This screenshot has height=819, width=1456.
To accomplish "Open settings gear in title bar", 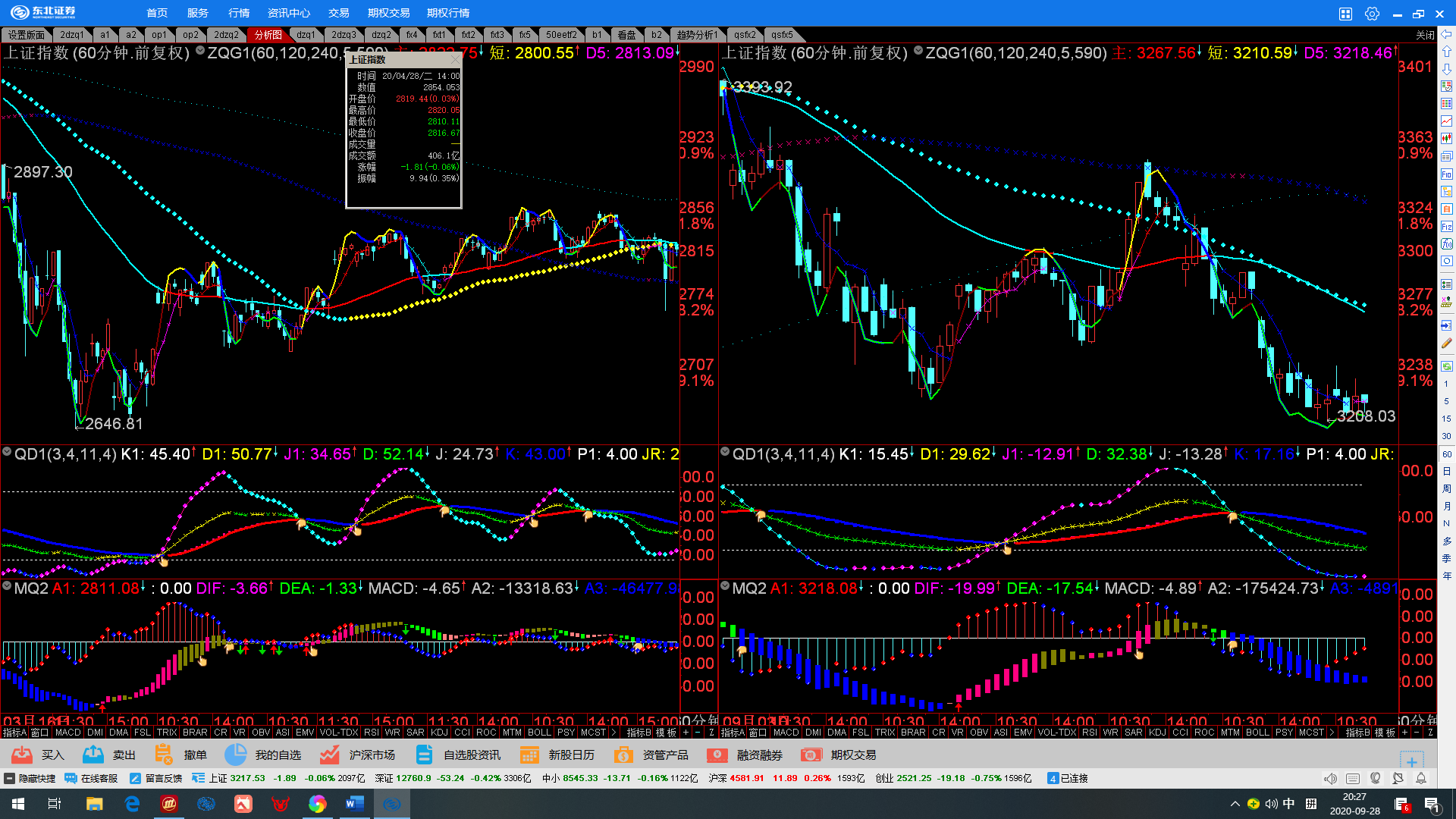I will click(1372, 14).
